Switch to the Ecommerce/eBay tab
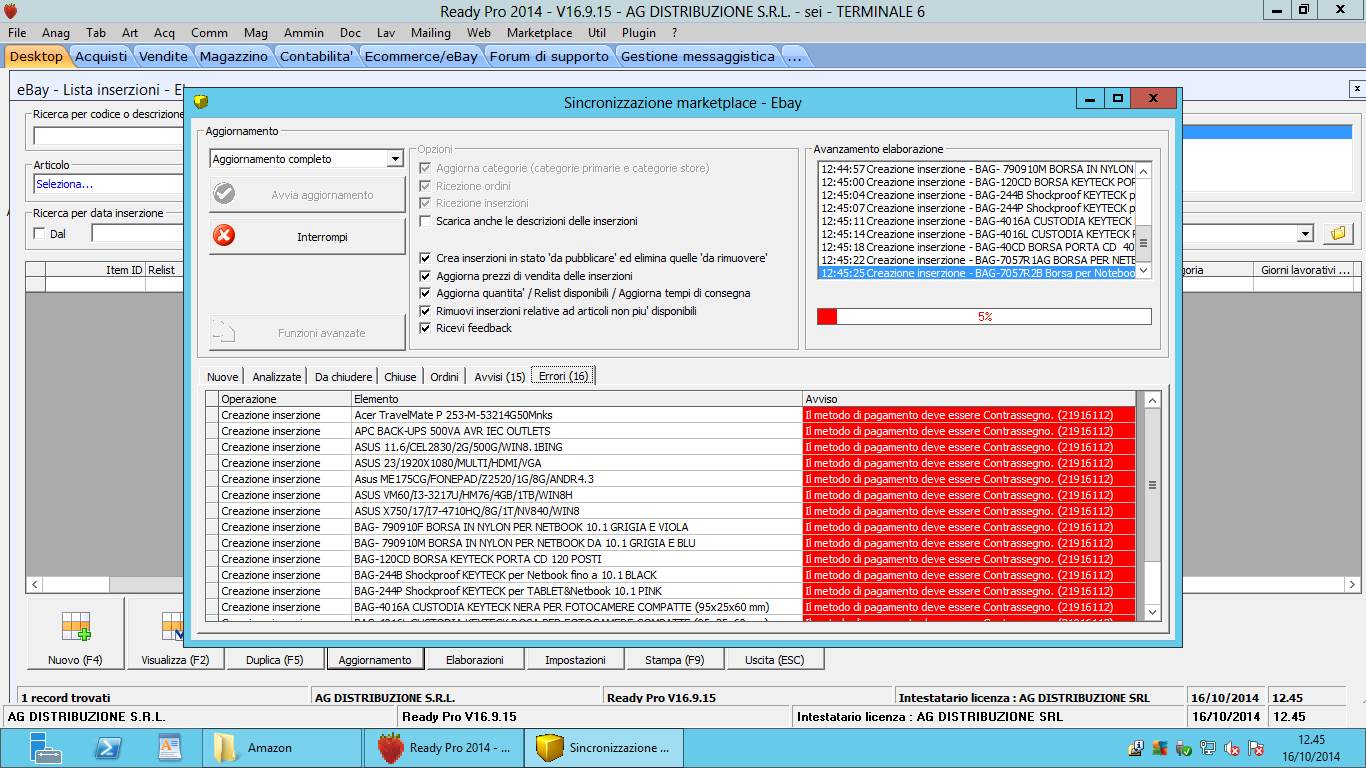Screen dimensions: 1366x768 tap(421, 57)
